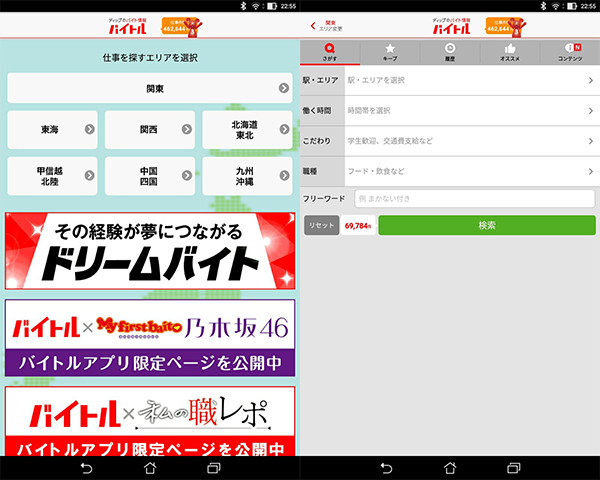Tap バイトル logo in right screen header

point(452,26)
